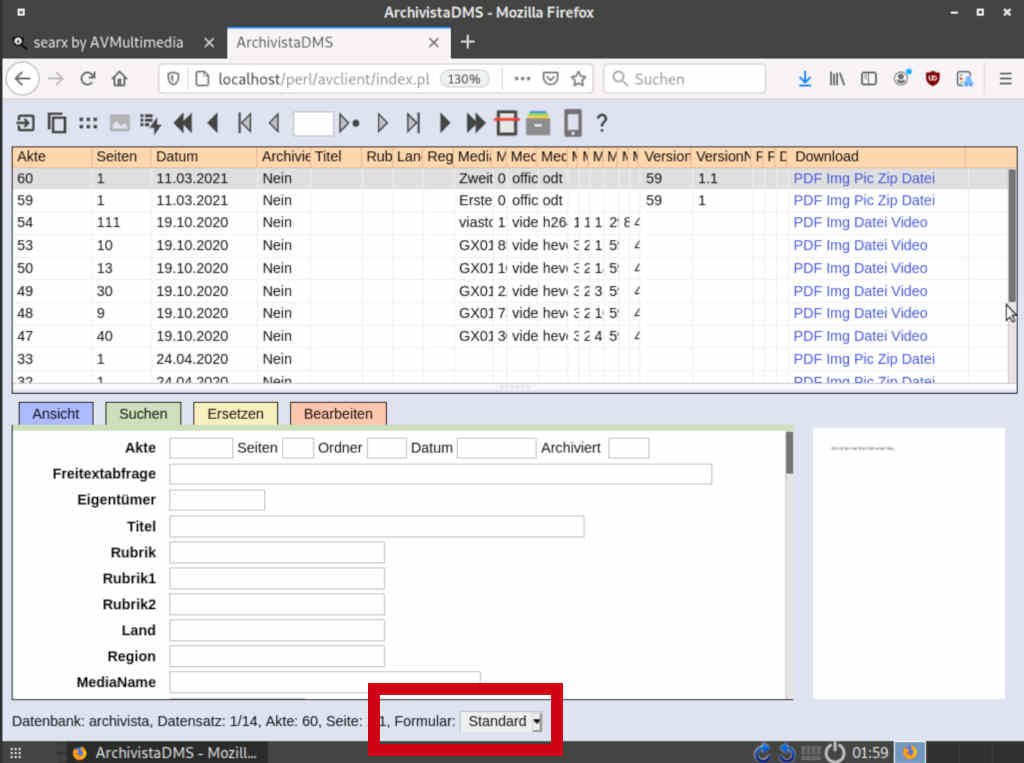Click the page number field in the toolbar
The image size is (1024, 763).
tap(313, 123)
